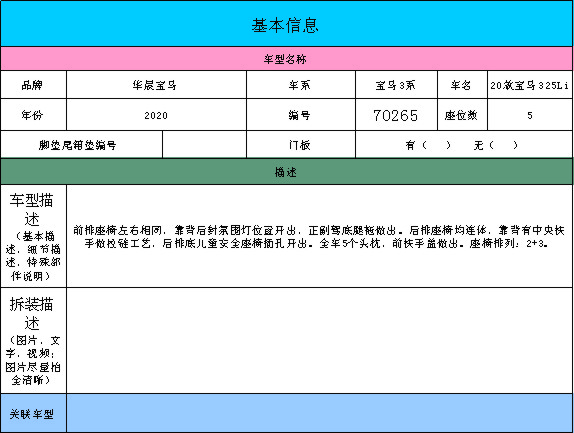
Task: Select the 门板 label cell
Action: click(x=301, y=145)
